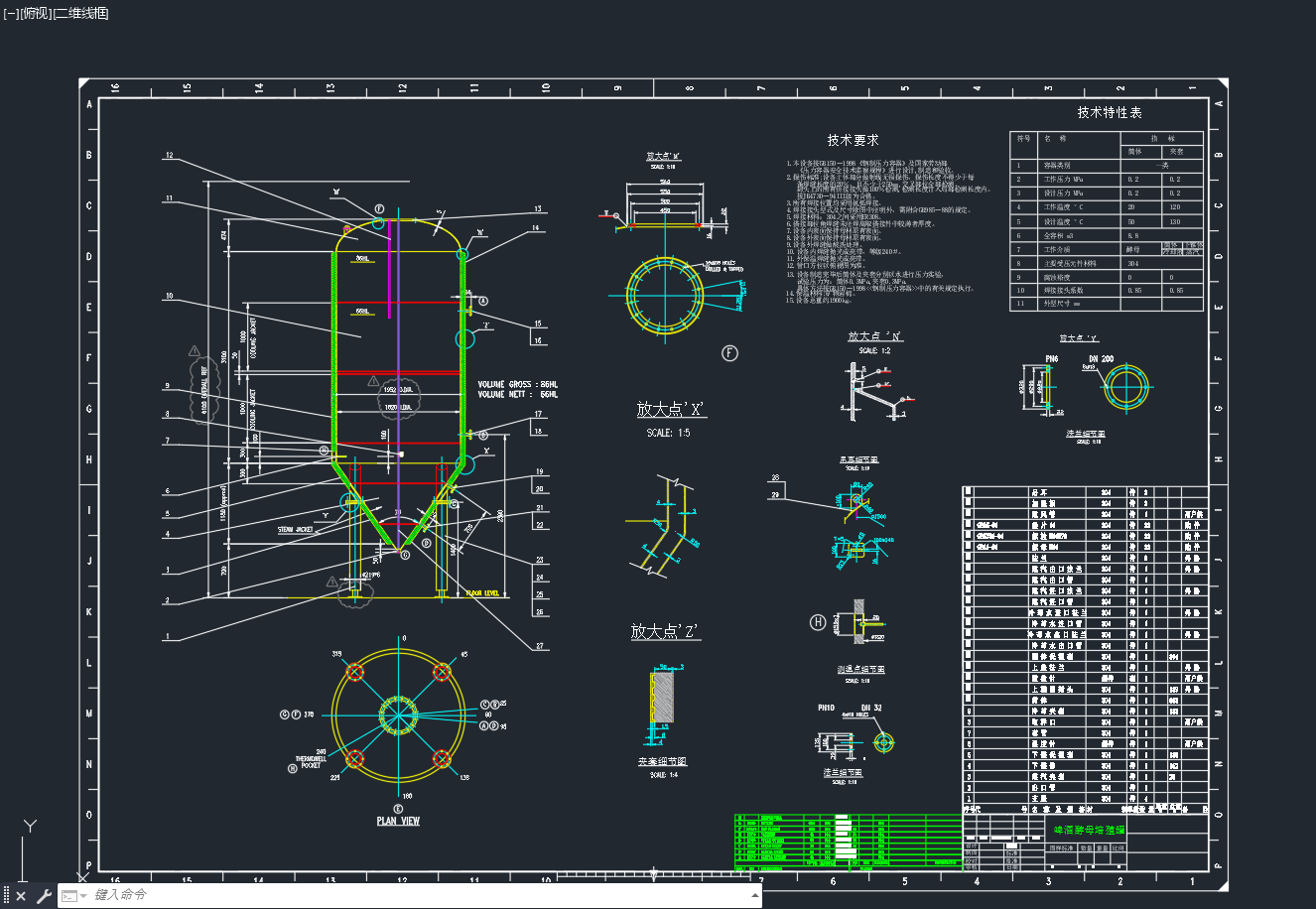Select the SCALE: 1:2 text
Image resolution: width=1316 pixels, height=909 pixels.
tap(874, 351)
